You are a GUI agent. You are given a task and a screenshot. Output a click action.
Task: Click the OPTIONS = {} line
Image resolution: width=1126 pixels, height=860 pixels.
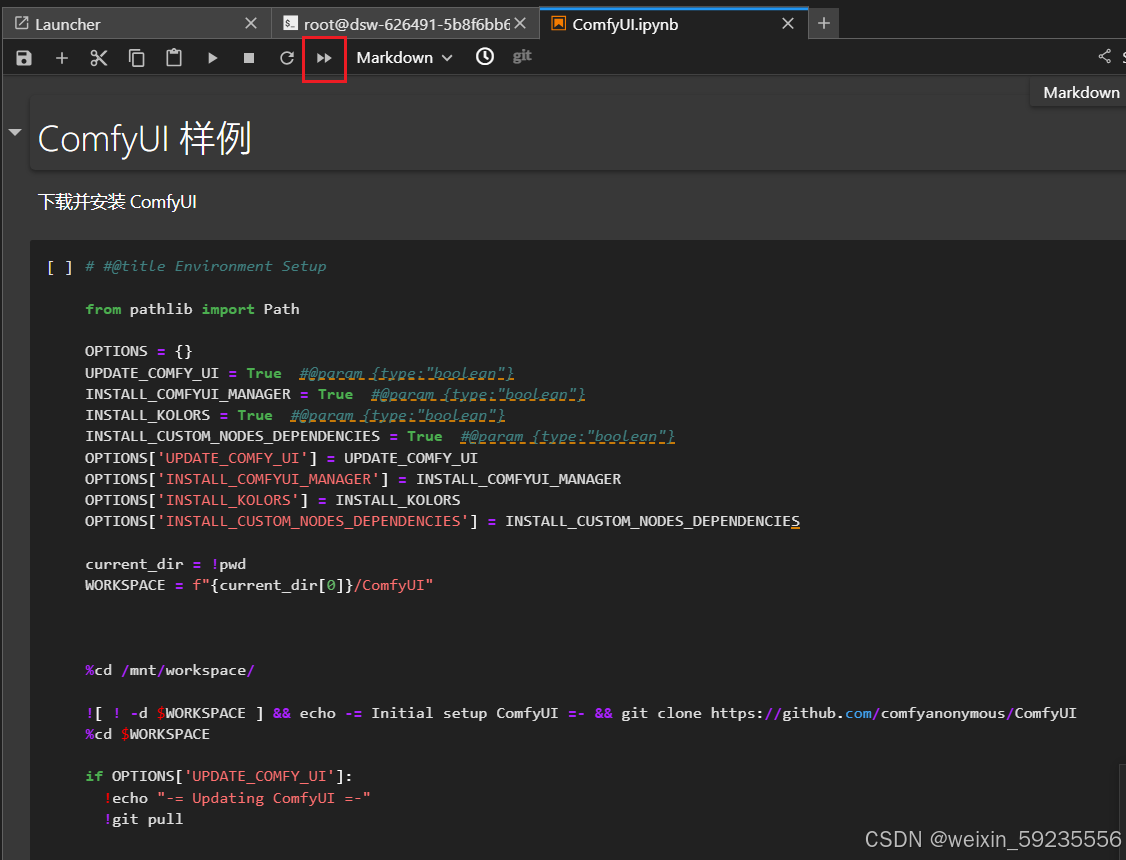[x=139, y=352]
